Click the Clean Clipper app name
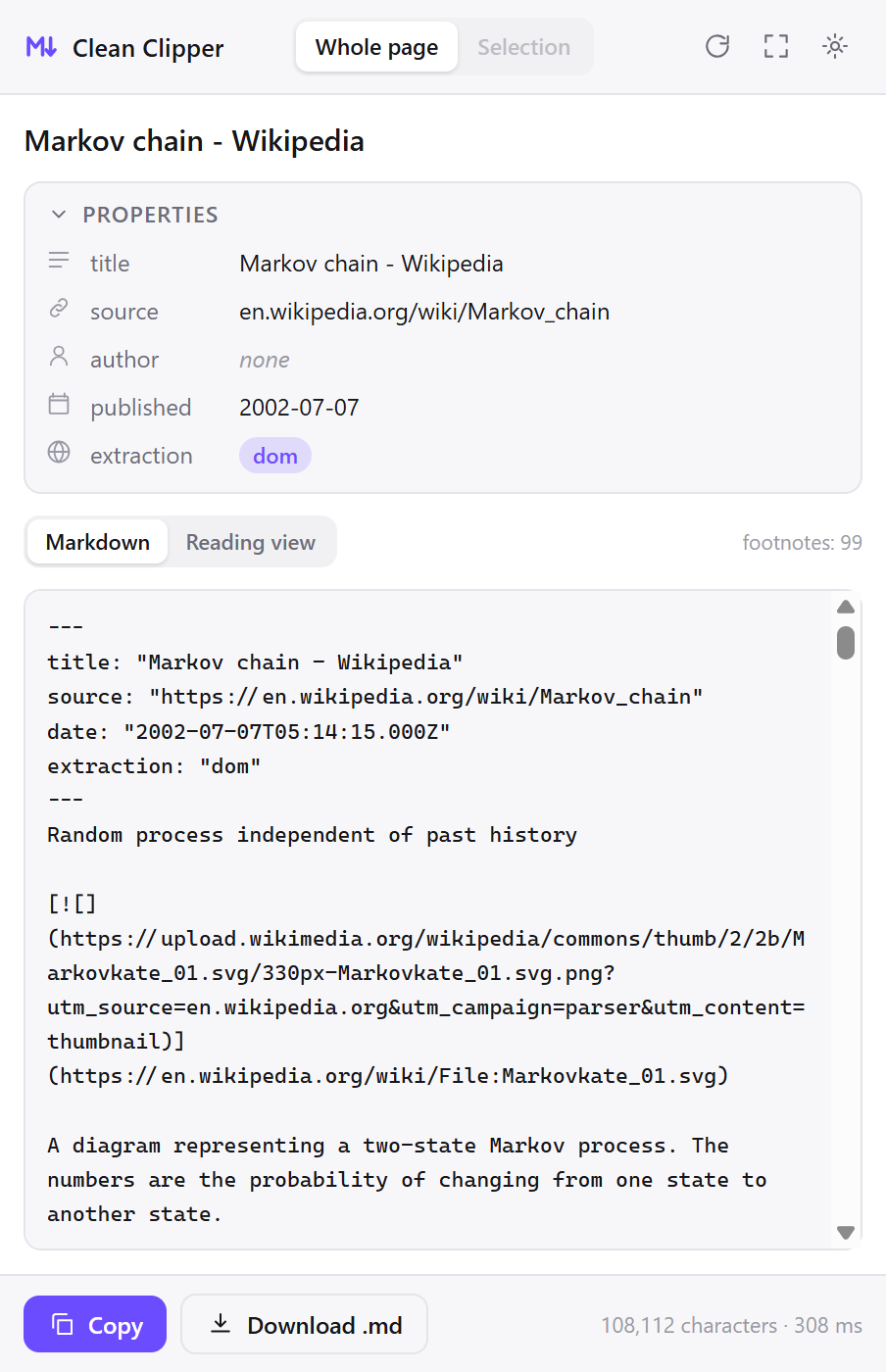 click(x=148, y=48)
